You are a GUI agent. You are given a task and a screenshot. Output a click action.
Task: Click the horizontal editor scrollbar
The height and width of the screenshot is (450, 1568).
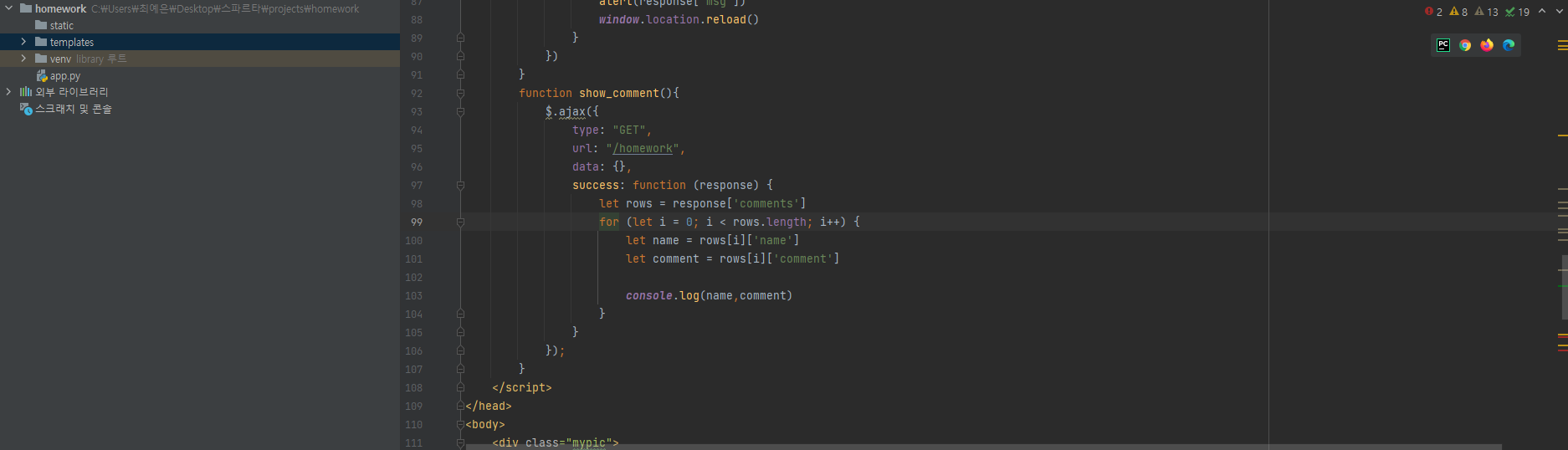tap(983, 447)
